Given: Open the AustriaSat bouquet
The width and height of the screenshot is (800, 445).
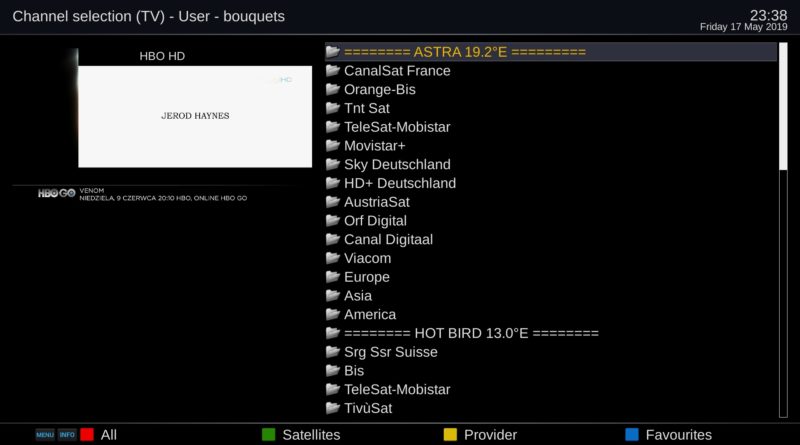Looking at the screenshot, I should [x=551, y=202].
